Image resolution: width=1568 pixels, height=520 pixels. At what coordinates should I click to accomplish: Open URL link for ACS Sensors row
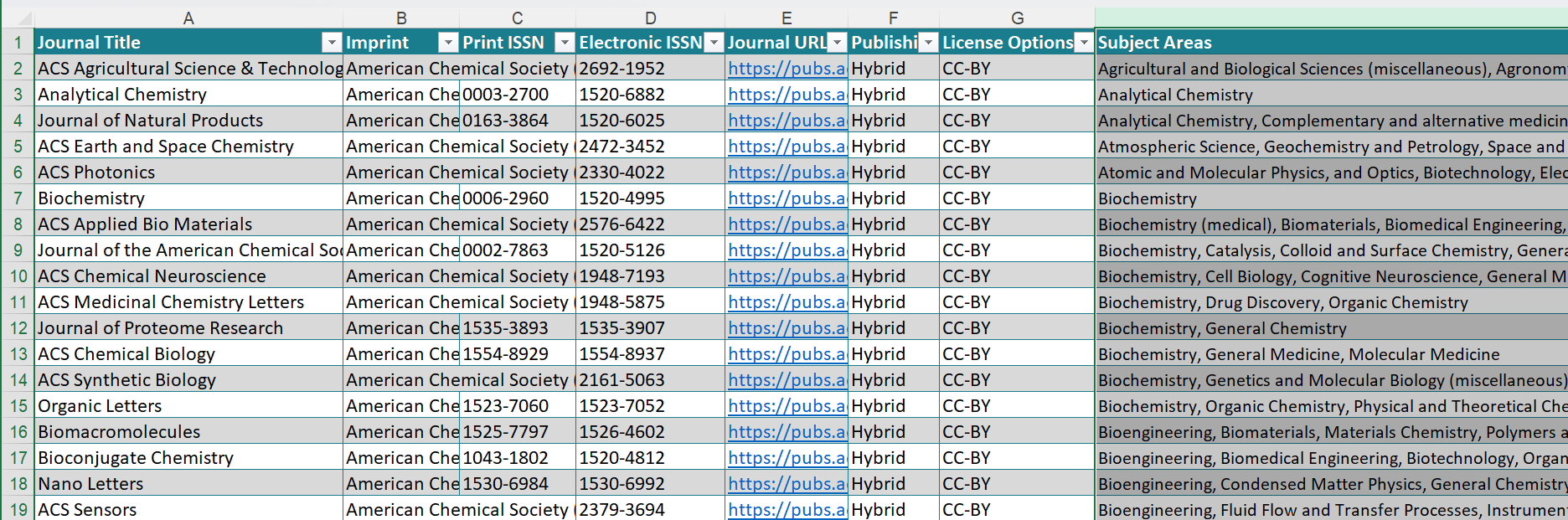(x=787, y=509)
